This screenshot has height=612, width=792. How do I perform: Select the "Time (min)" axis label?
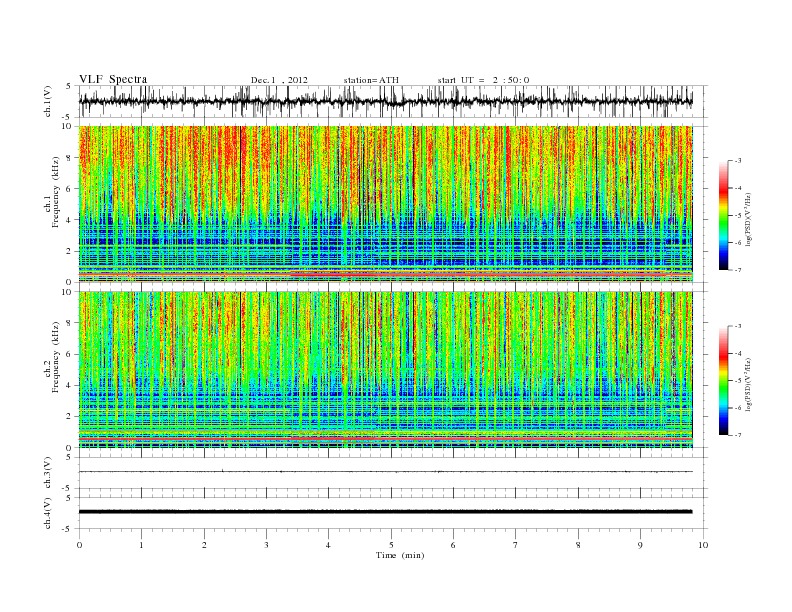(400, 555)
